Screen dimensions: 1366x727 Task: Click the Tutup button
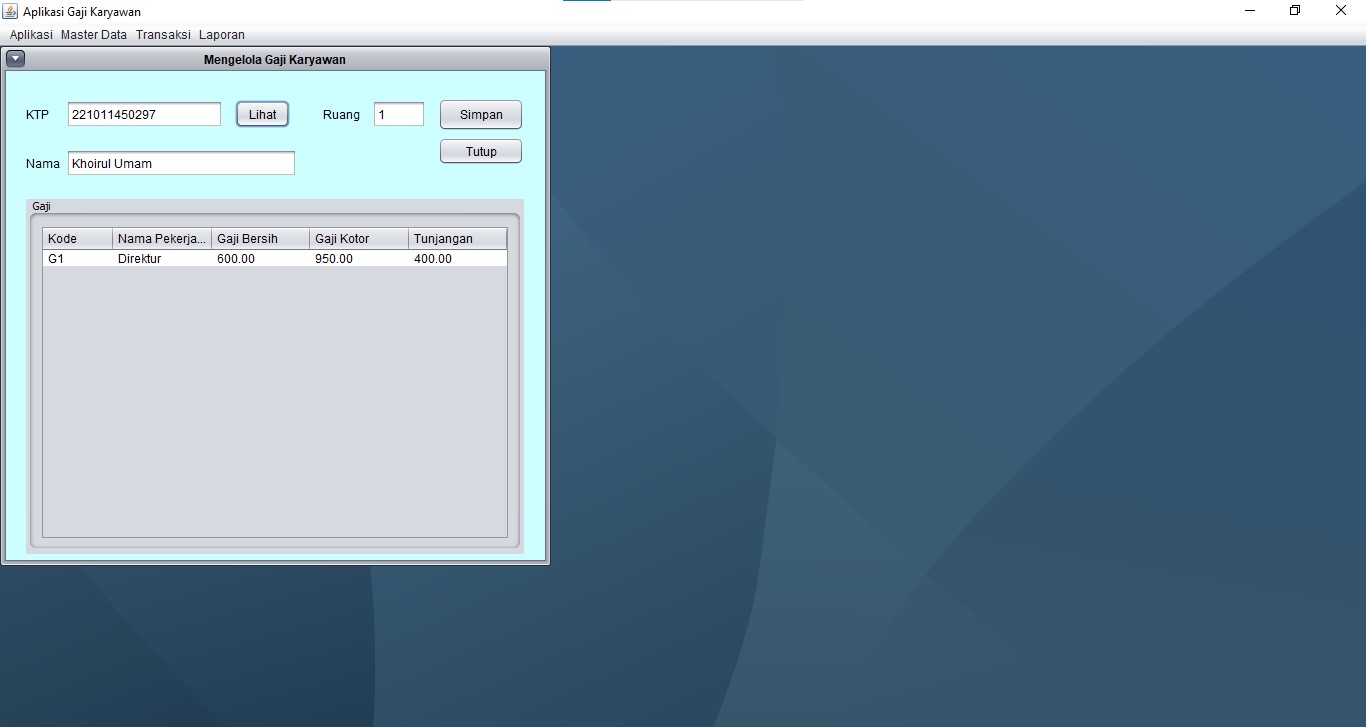click(481, 152)
